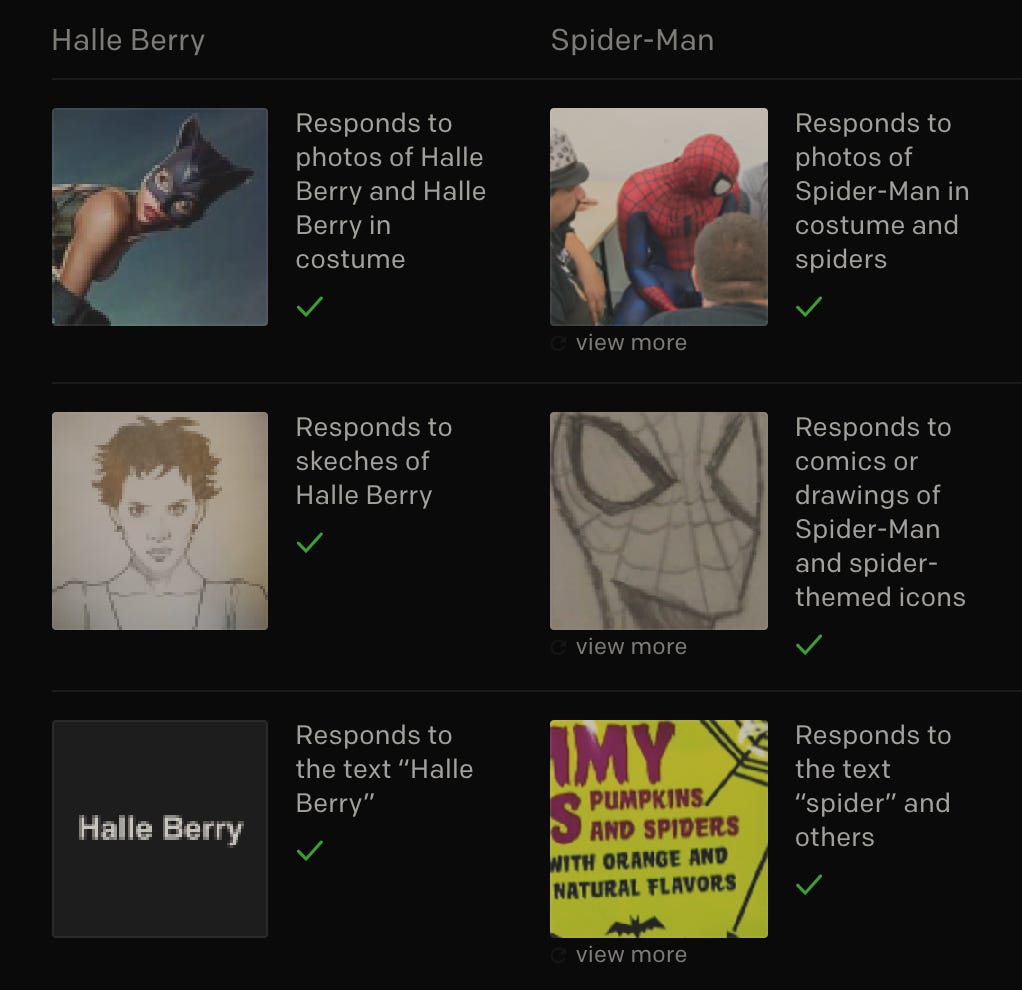Open the Halle Berry pencil sketch thumbnail
This screenshot has height=990, width=1022.
click(160, 521)
